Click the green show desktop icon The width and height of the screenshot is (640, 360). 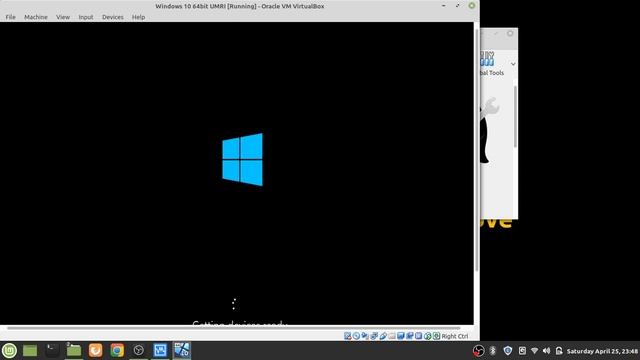click(x=30, y=351)
